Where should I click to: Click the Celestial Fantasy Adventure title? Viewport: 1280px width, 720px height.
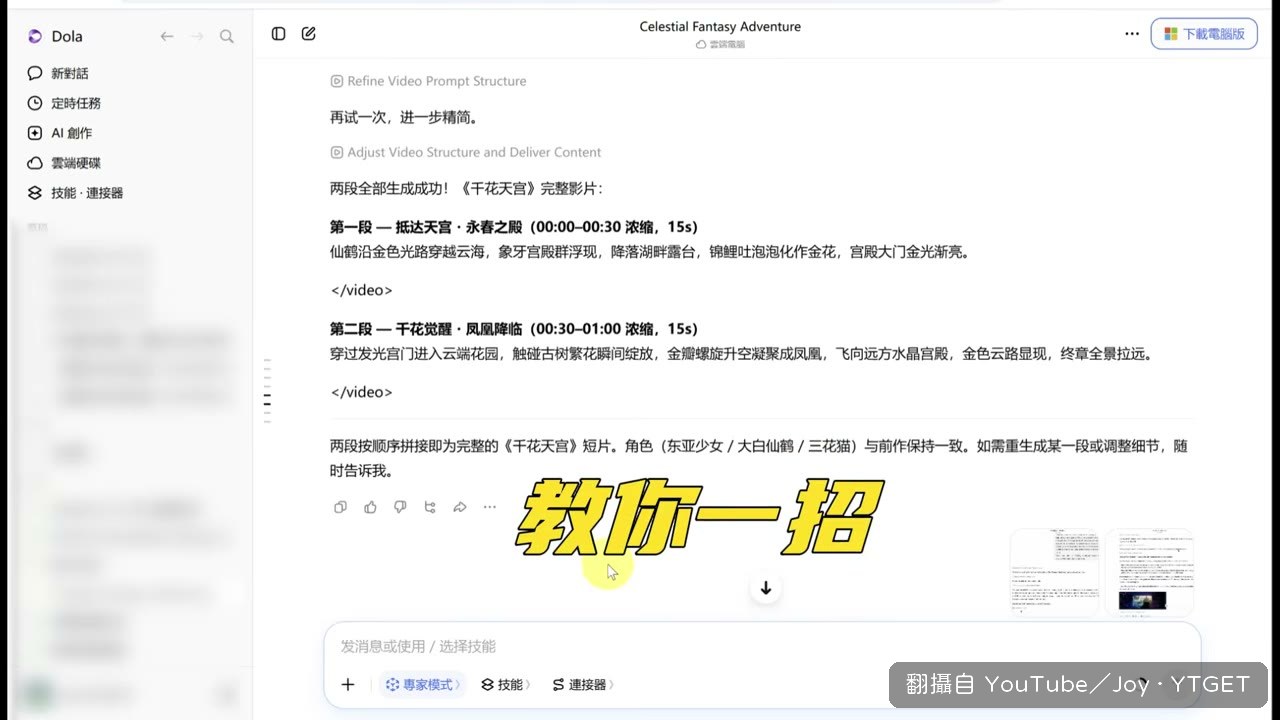[720, 26]
